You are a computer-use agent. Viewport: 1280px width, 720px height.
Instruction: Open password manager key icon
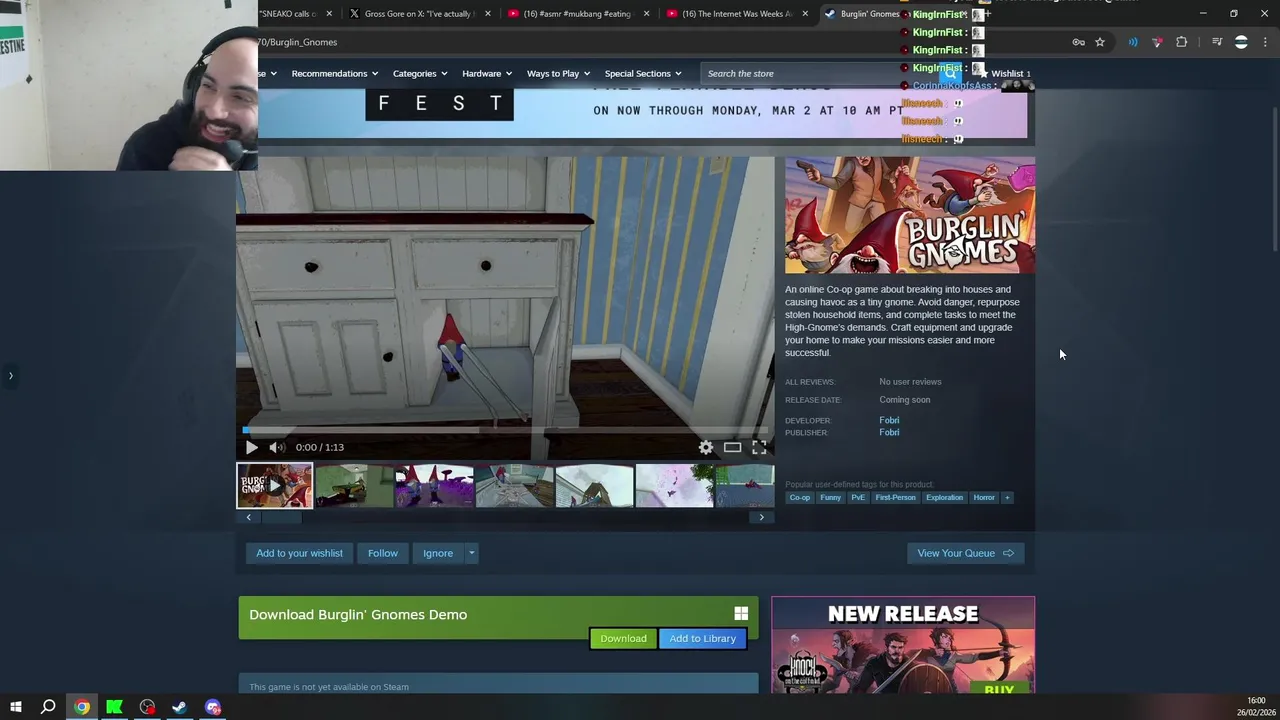1078,42
